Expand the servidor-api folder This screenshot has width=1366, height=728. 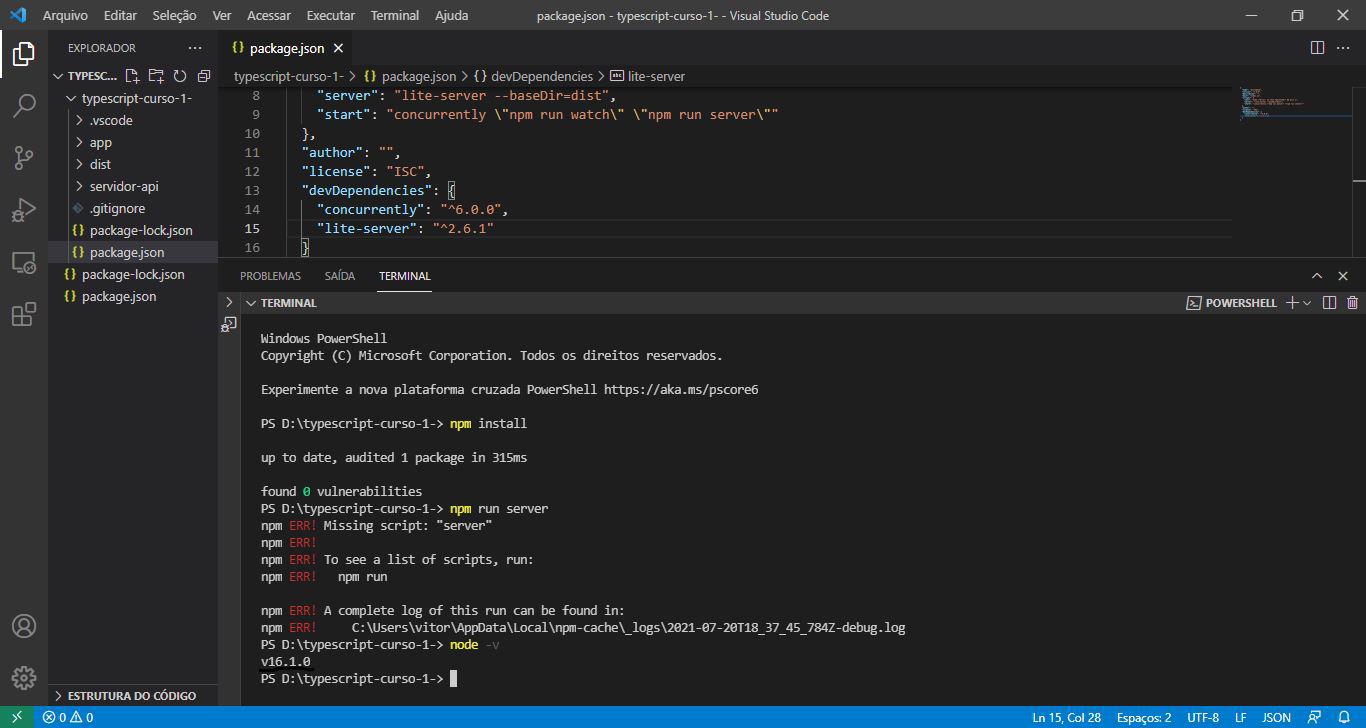coord(124,186)
